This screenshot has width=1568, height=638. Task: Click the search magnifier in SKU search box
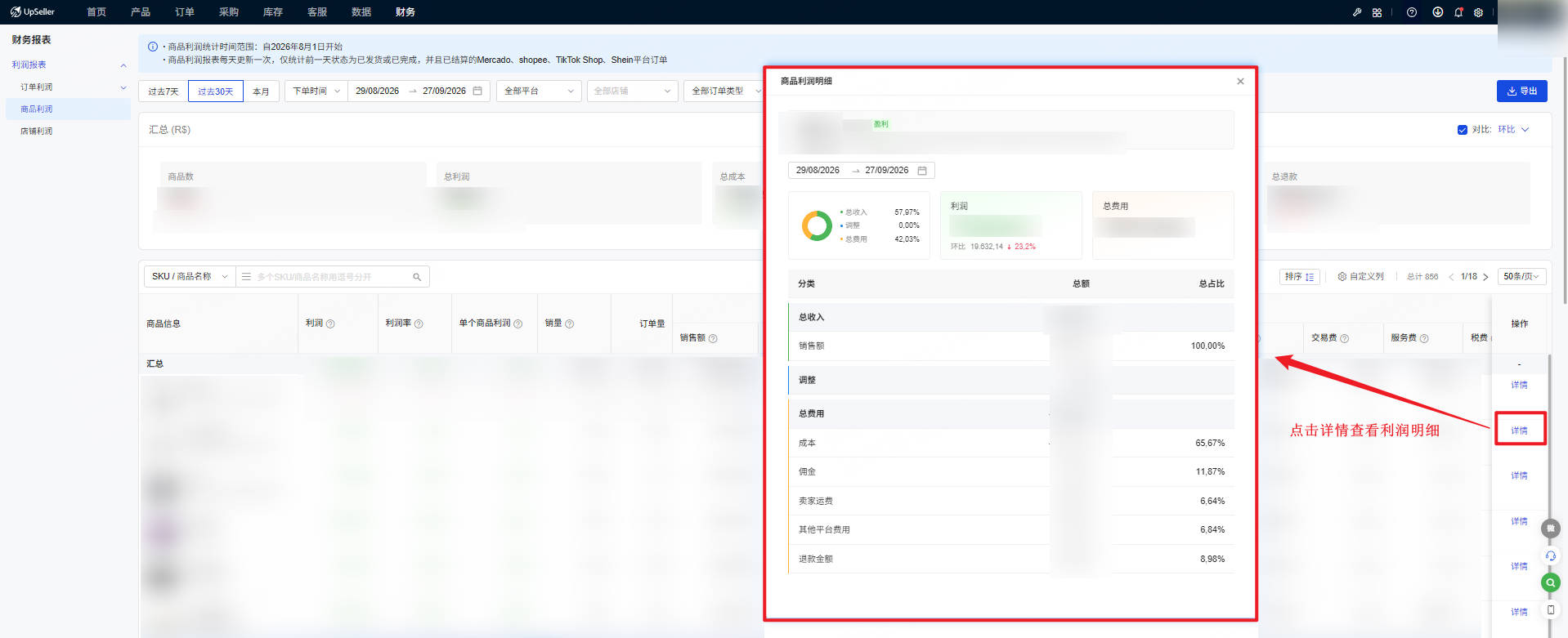[417, 277]
